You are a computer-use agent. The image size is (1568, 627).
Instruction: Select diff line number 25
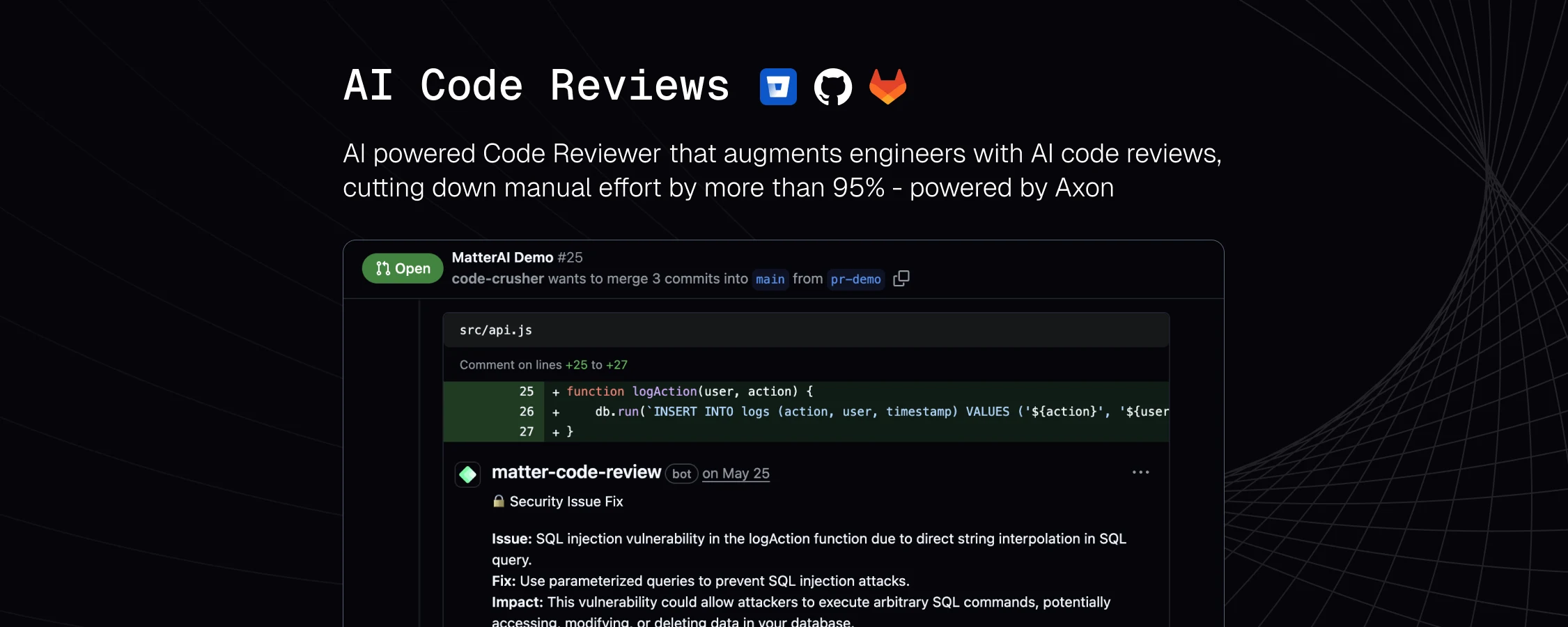[527, 392]
